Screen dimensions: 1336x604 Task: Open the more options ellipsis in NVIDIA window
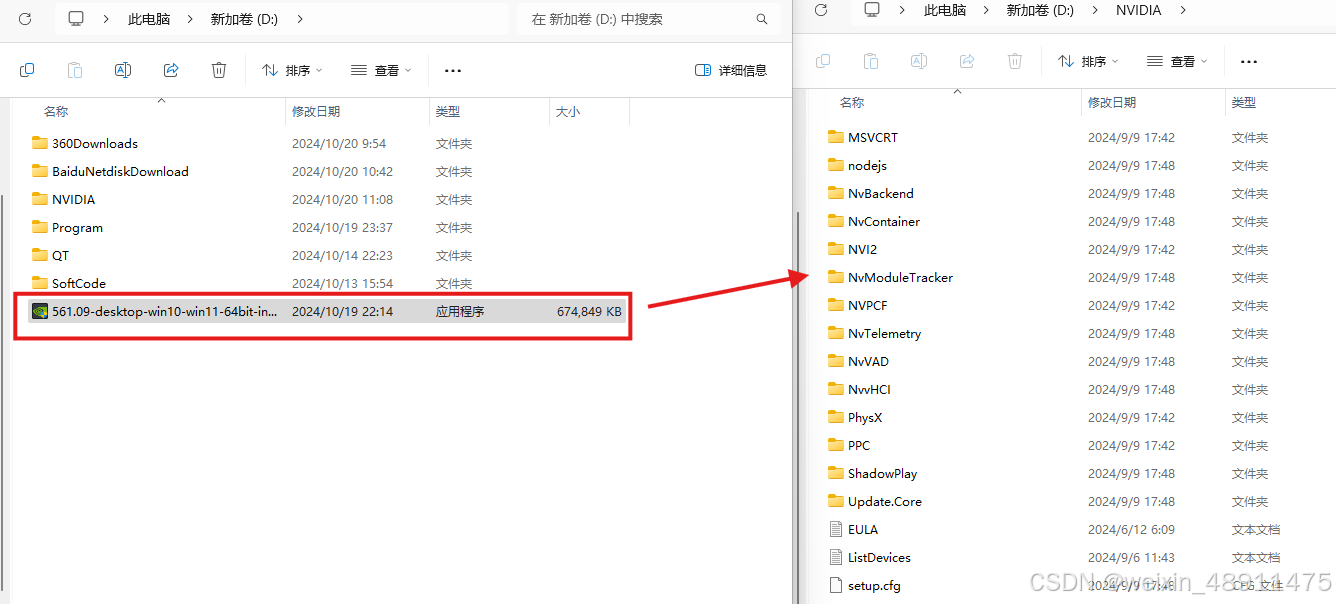[x=1249, y=61]
